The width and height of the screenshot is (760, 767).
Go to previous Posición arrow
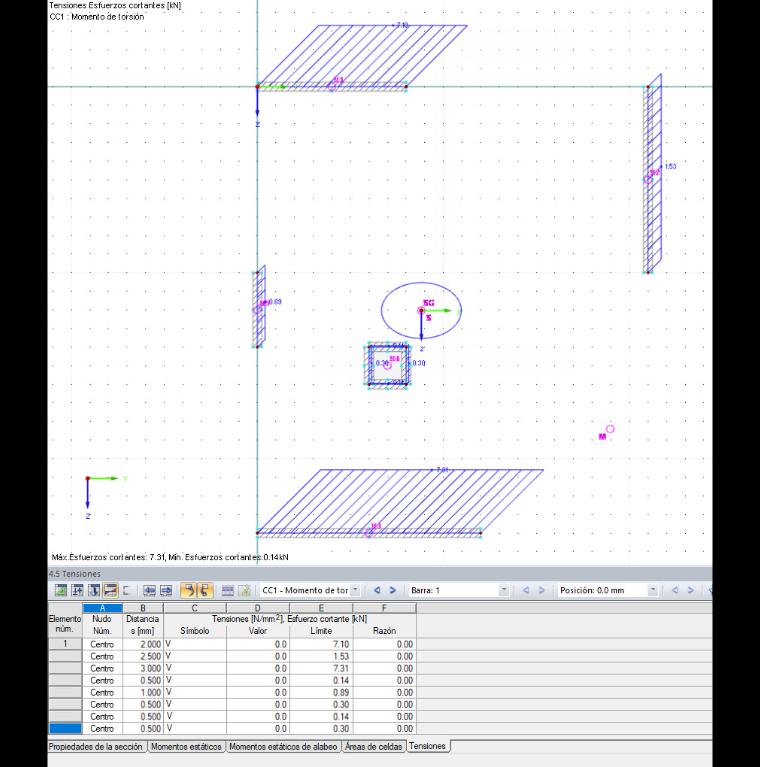pyautogui.click(x=675, y=590)
